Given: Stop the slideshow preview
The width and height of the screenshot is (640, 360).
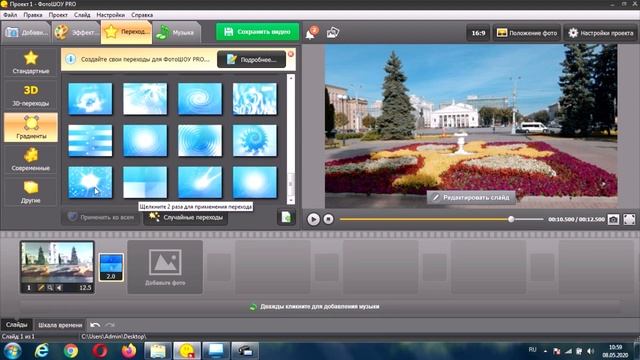Looking at the screenshot, I should pyautogui.click(x=328, y=219).
